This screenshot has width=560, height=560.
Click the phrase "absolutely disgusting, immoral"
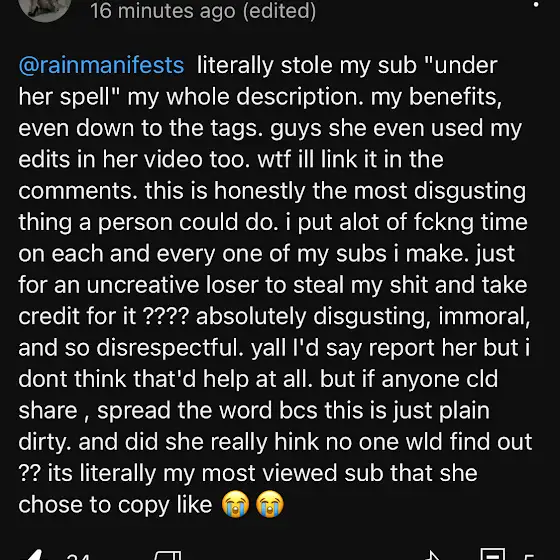click(x=363, y=316)
